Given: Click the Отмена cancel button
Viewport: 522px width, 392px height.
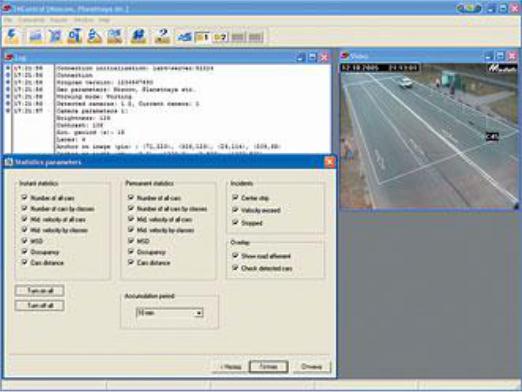Looking at the screenshot, I should tap(311, 367).
